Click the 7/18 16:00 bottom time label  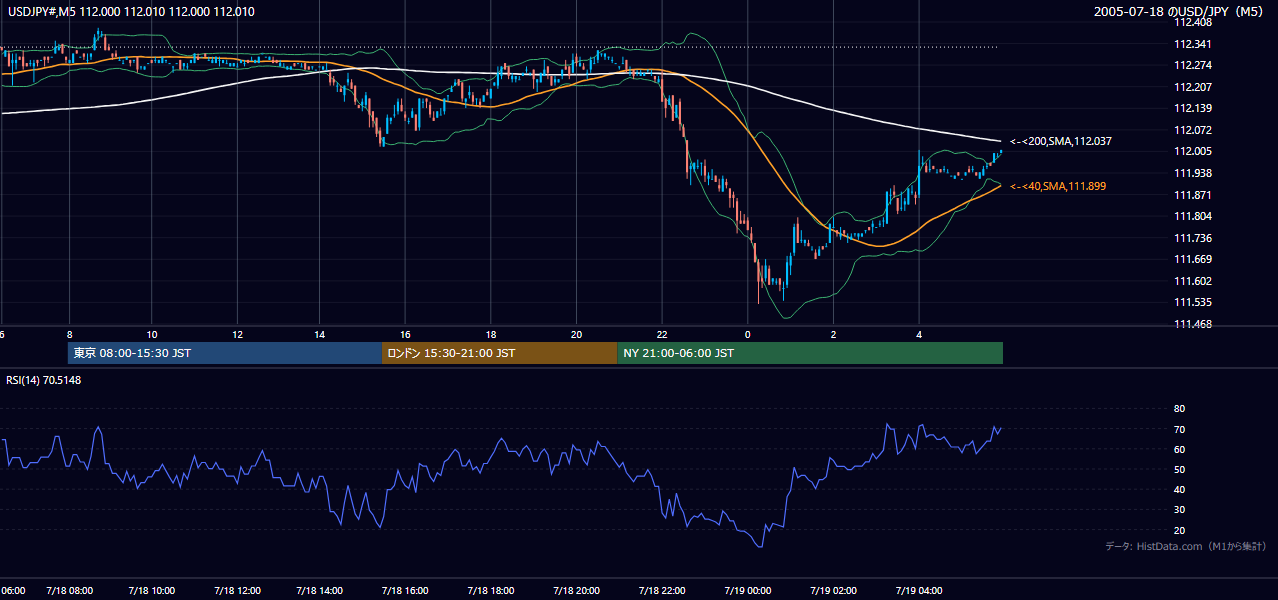pyautogui.click(x=406, y=590)
